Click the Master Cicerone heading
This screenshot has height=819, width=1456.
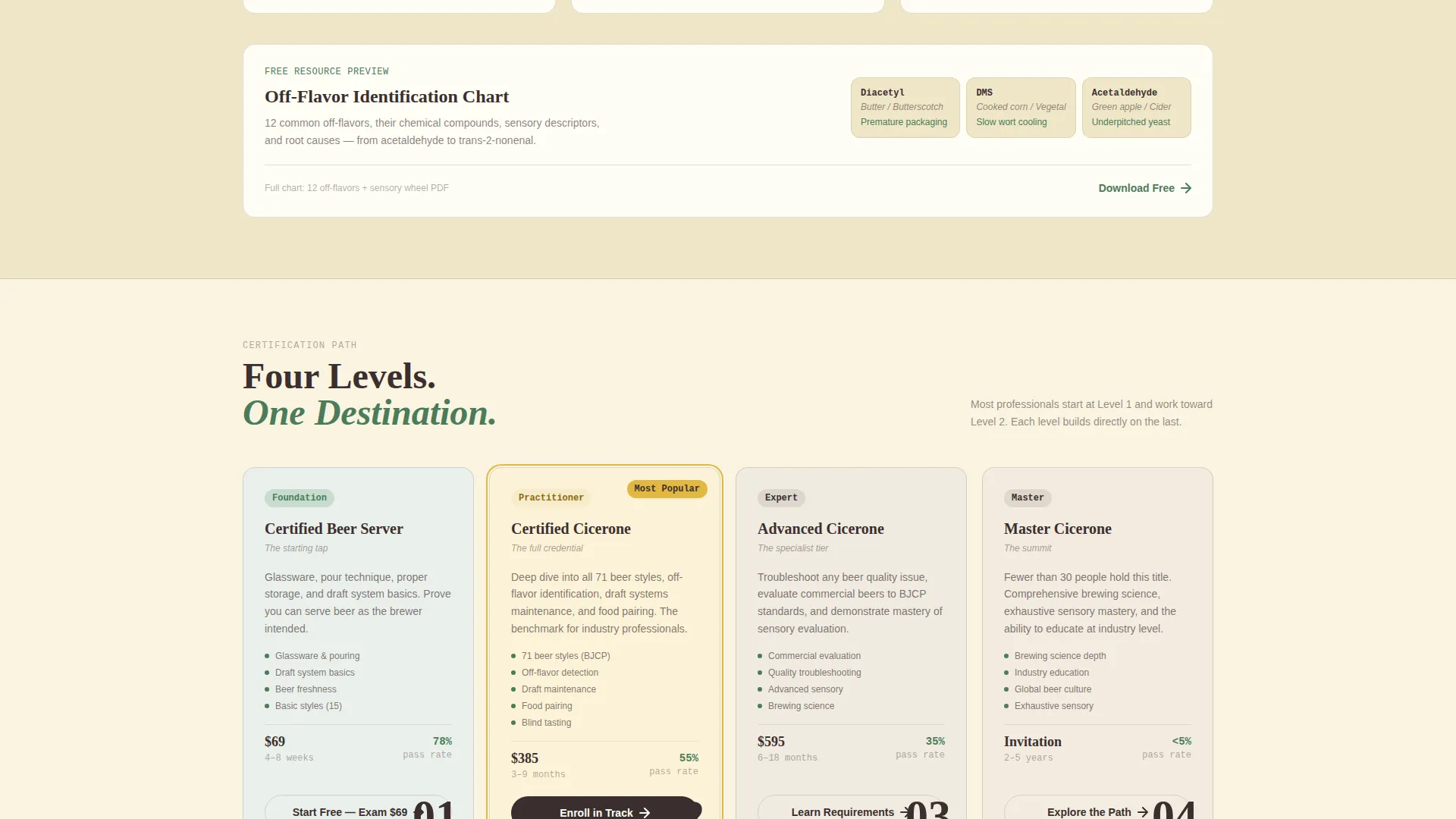[x=1058, y=529]
